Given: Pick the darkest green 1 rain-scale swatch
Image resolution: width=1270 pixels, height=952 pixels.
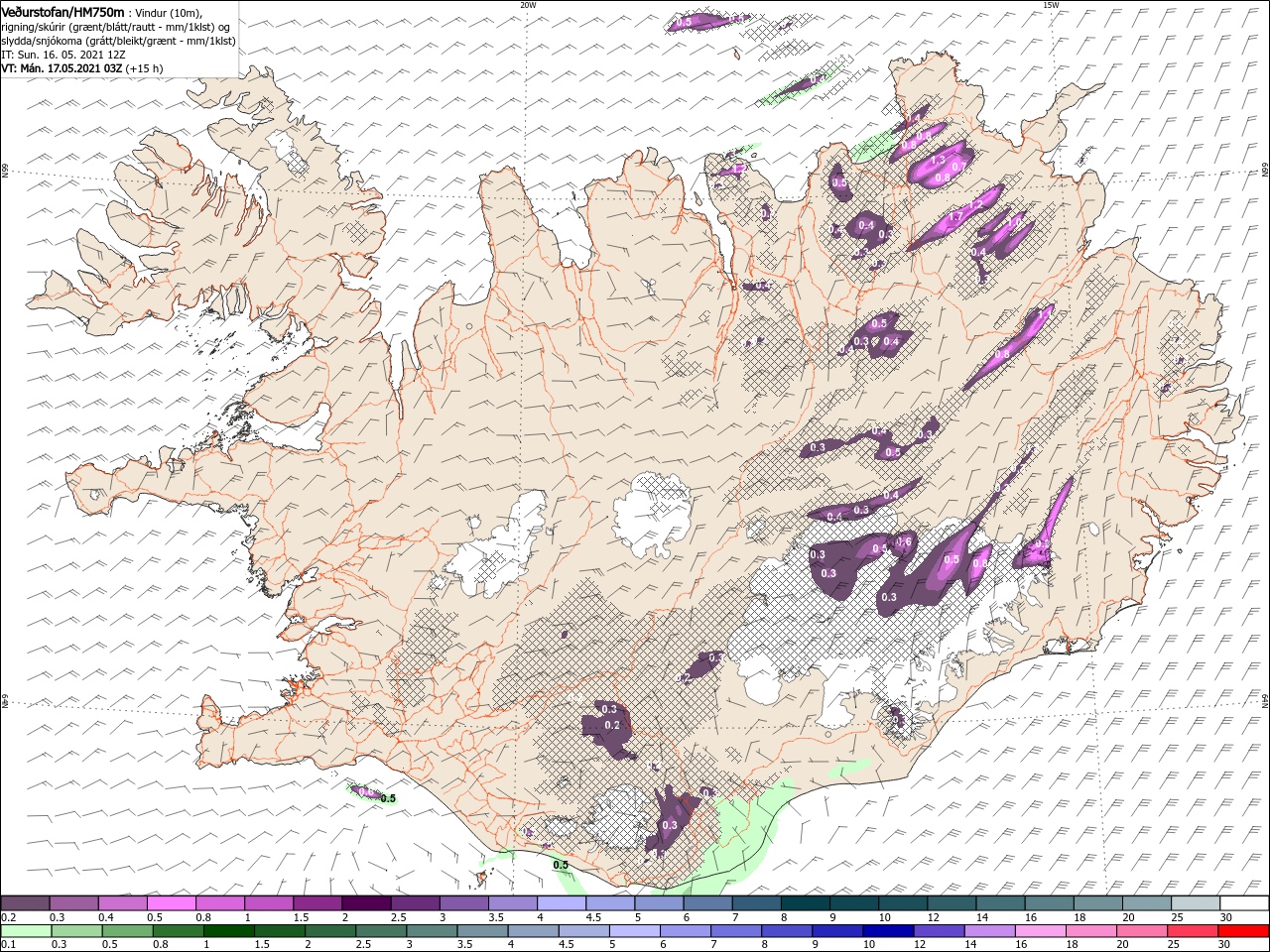Looking at the screenshot, I should click(x=230, y=931).
